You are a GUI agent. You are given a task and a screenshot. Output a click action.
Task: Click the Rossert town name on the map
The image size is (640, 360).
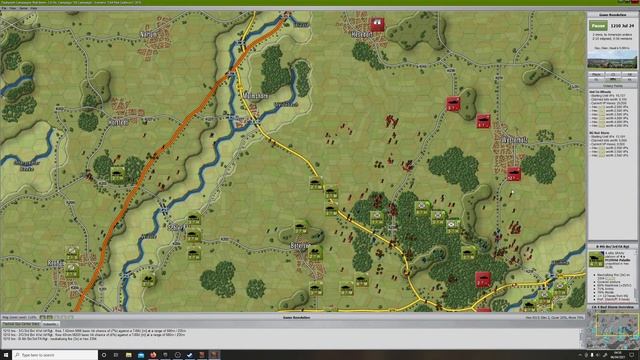point(362,35)
